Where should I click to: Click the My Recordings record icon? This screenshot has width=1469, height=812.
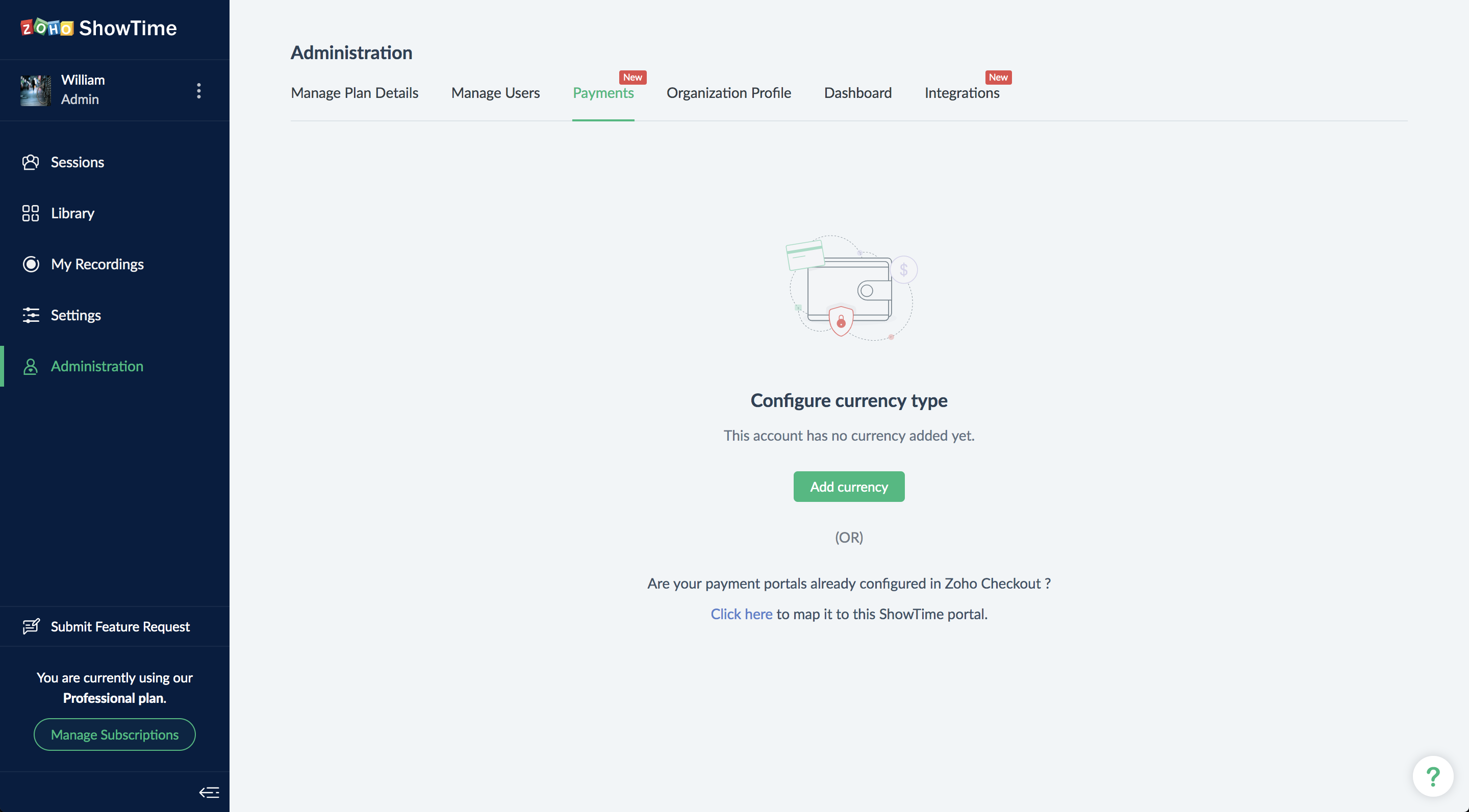coord(31,264)
